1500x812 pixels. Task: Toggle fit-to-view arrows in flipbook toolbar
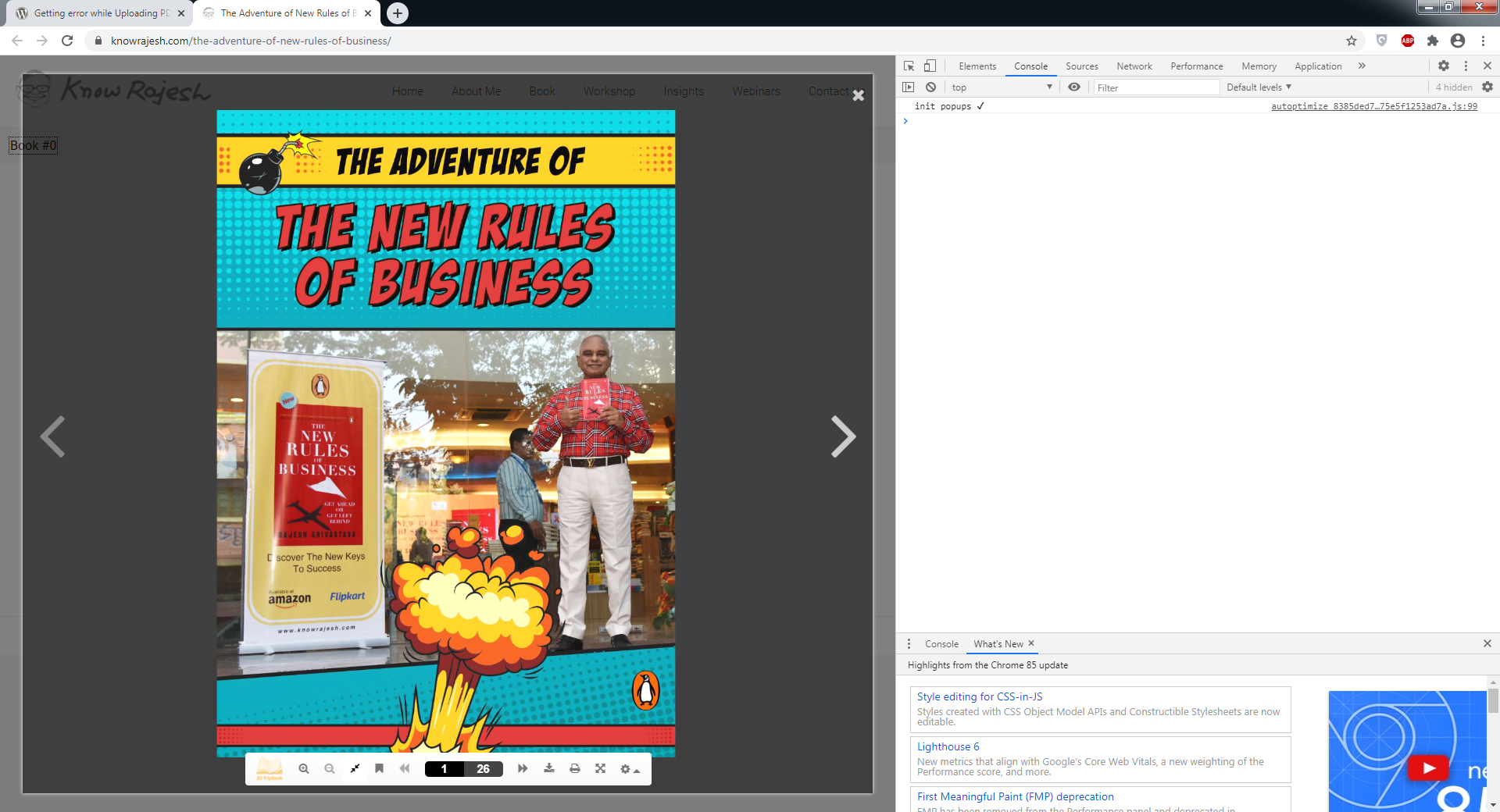(x=355, y=769)
